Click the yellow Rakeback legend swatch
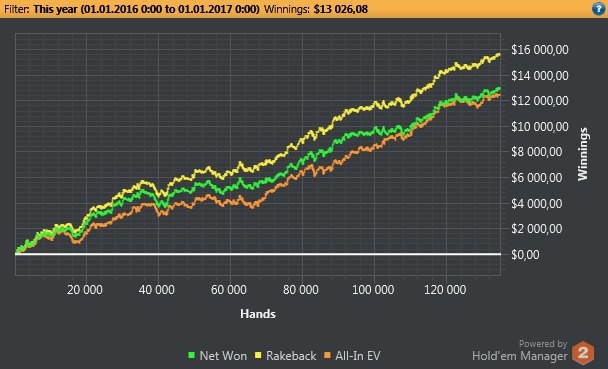 coord(258,355)
